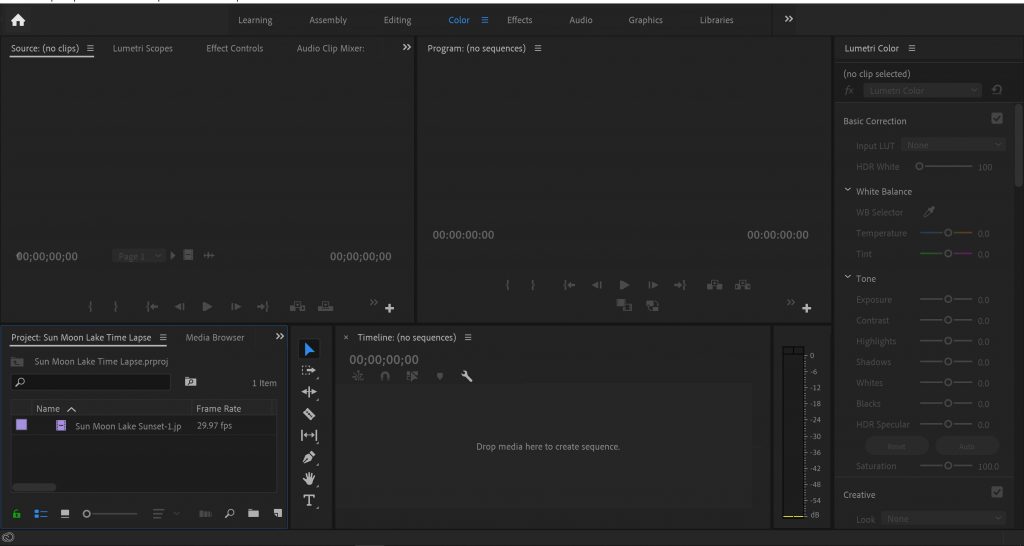The height and width of the screenshot is (546, 1024).
Task: Open the Source monitor Page dropdown
Action: click(x=138, y=256)
